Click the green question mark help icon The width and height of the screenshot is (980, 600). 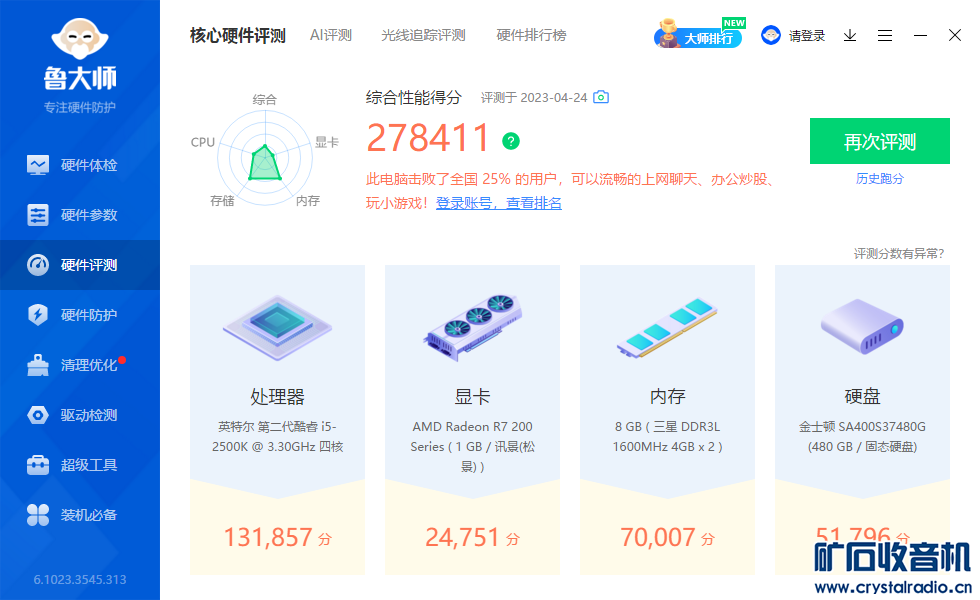coord(511,141)
